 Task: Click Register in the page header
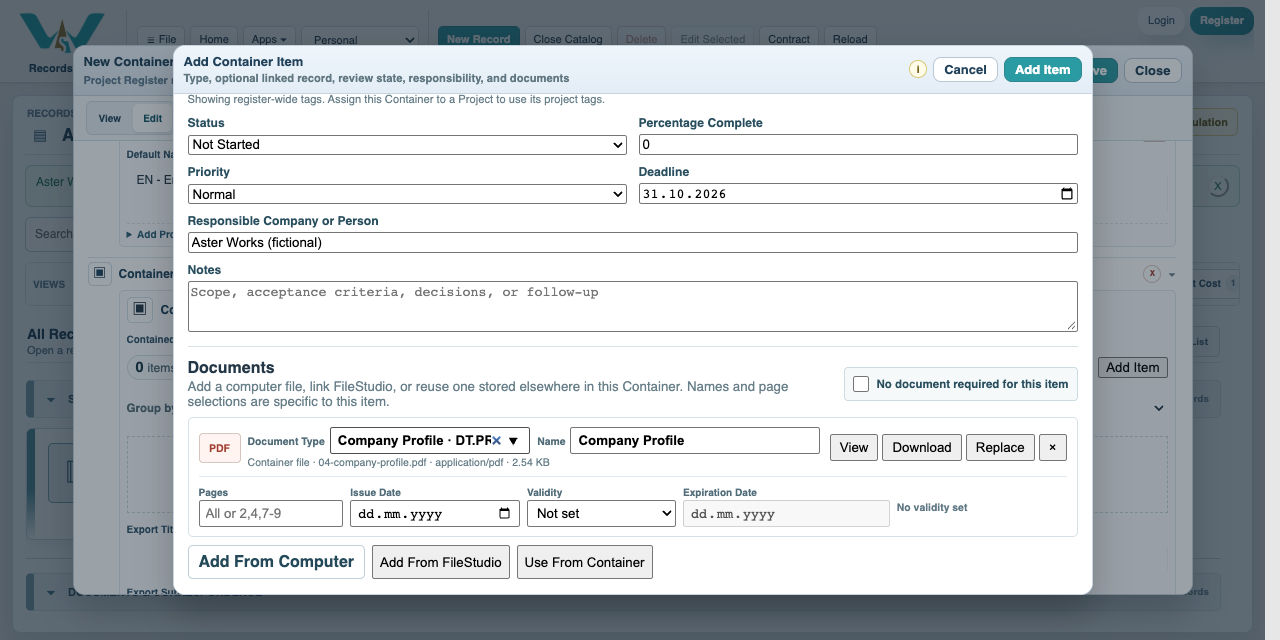[x=1222, y=20]
